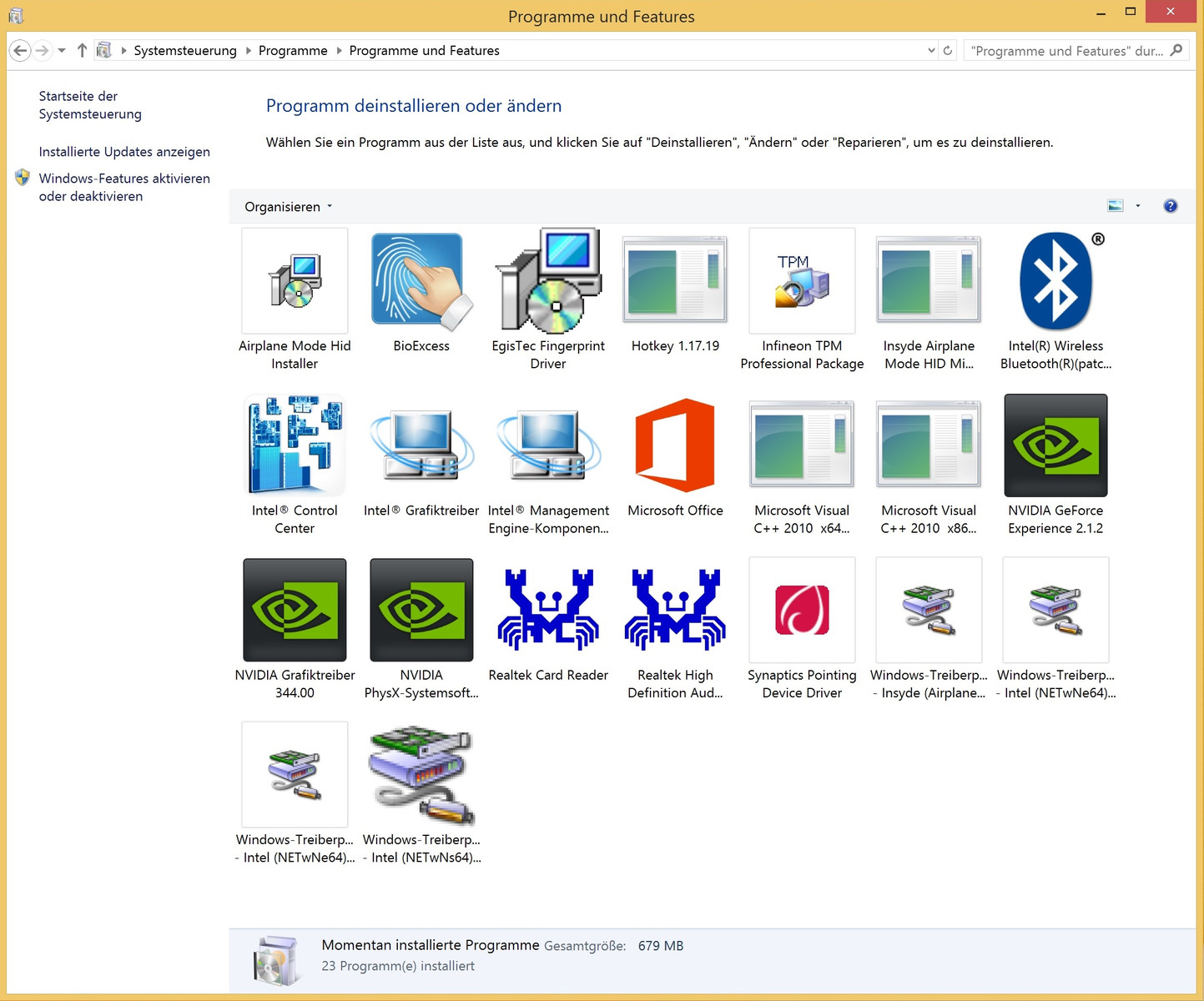This screenshot has width=1204, height=1001.
Task: Click "Momentan installierte Programme" in the details pane
Action: [431, 945]
